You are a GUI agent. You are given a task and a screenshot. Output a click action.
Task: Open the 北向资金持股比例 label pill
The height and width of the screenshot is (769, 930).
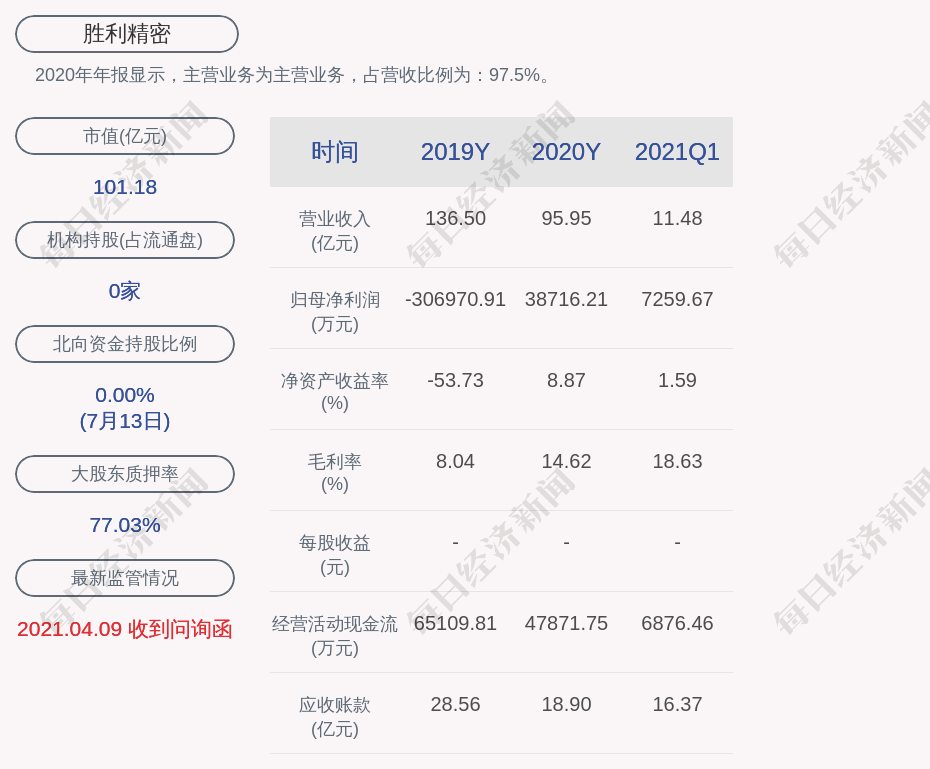(125, 344)
